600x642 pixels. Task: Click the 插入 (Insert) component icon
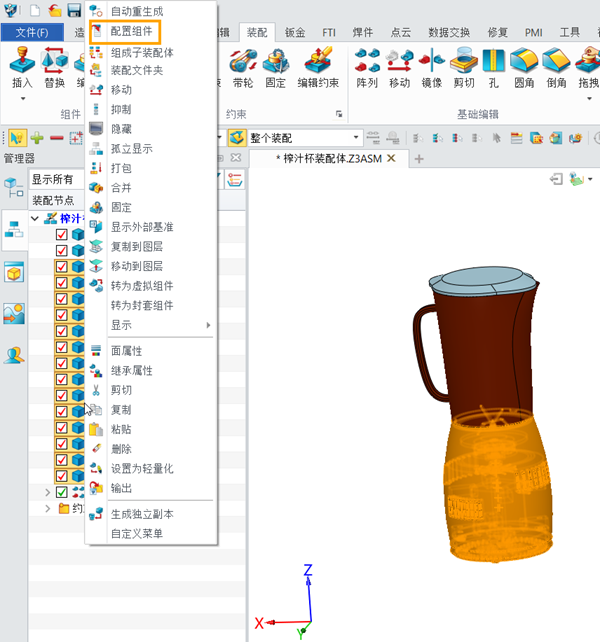22,61
